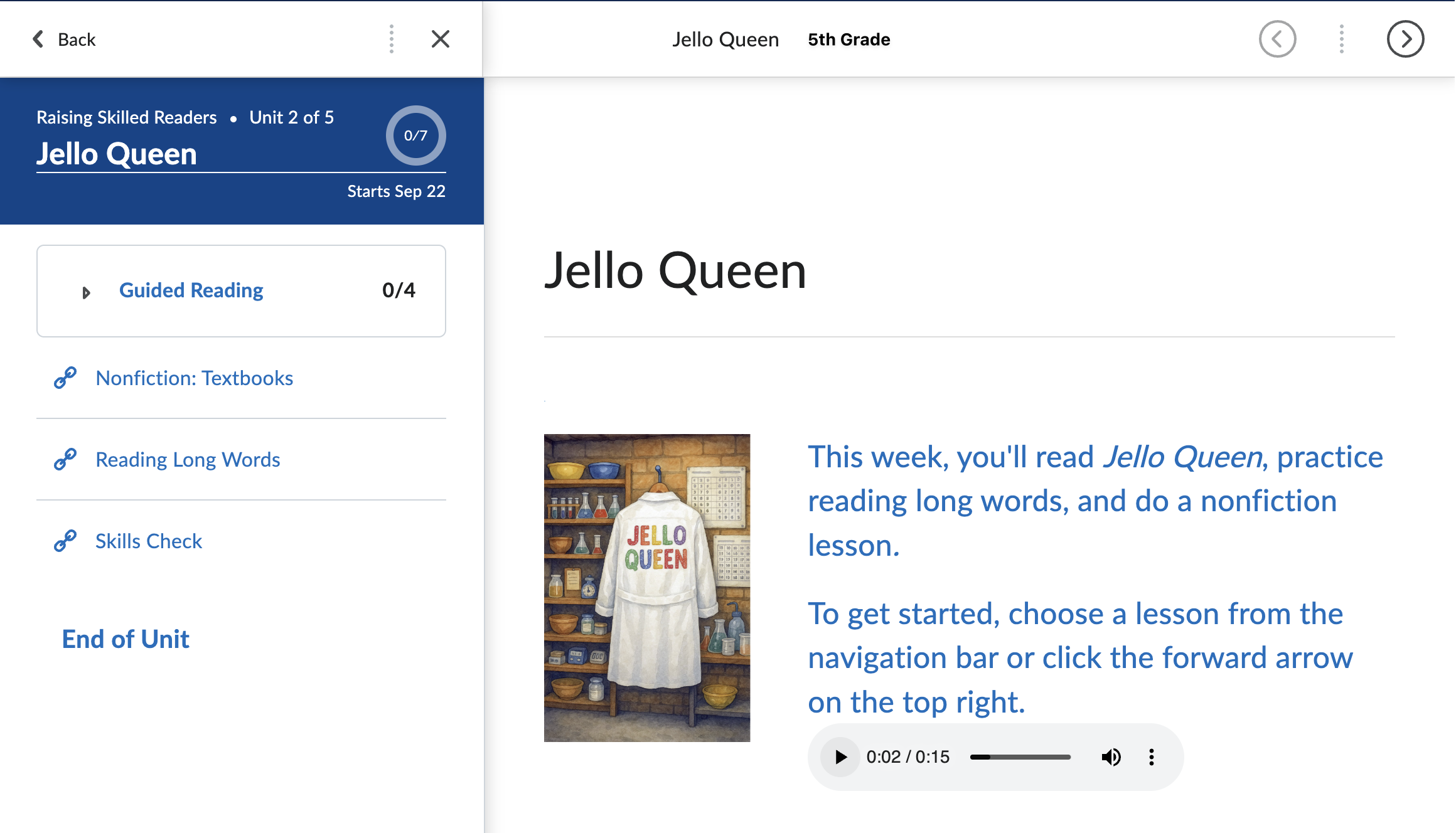Close the navigation sidebar with X
This screenshot has width=1456, height=833.
pyautogui.click(x=441, y=39)
